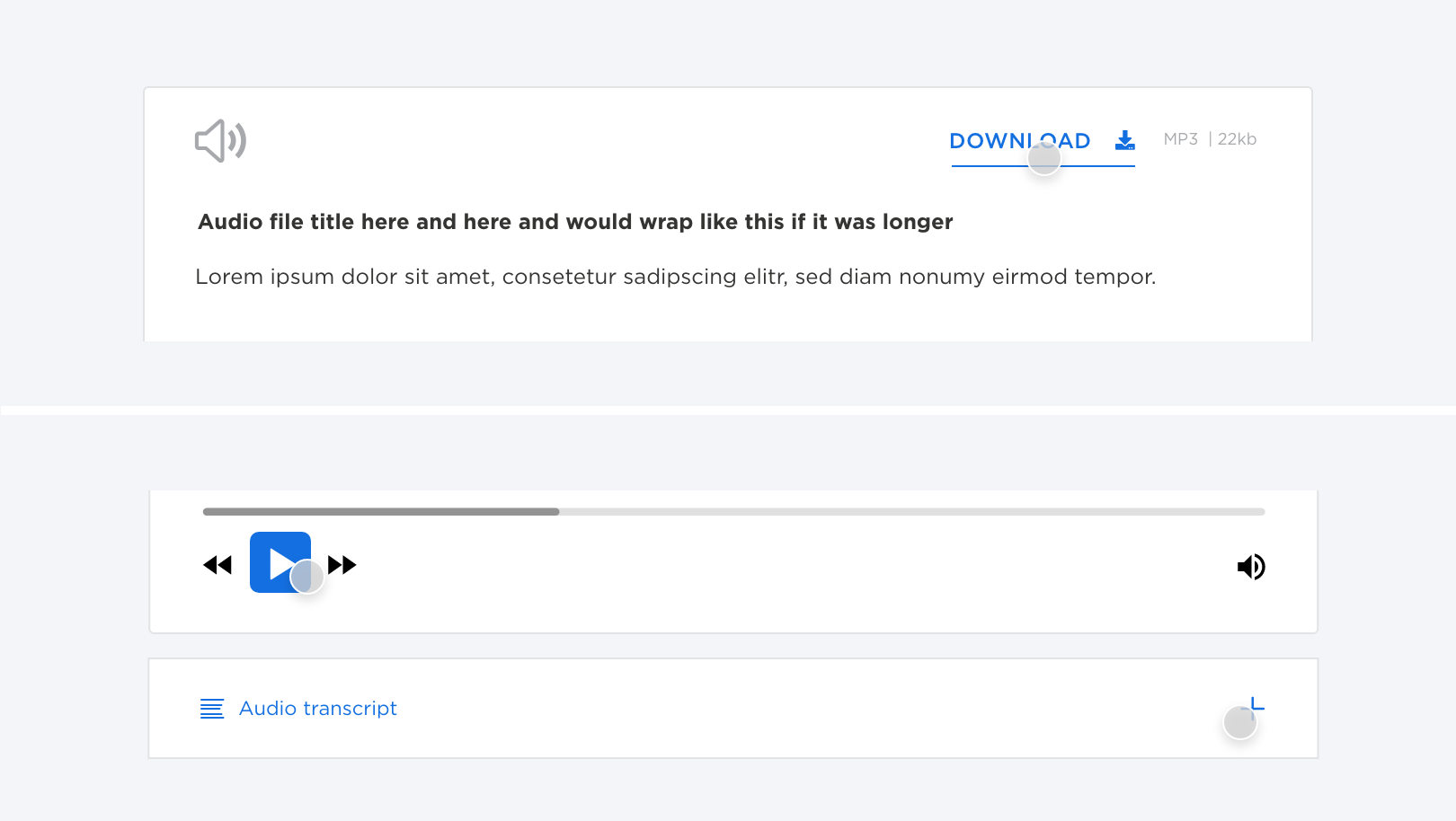Select the rewind control
The height and width of the screenshot is (821, 1456).
(218, 564)
